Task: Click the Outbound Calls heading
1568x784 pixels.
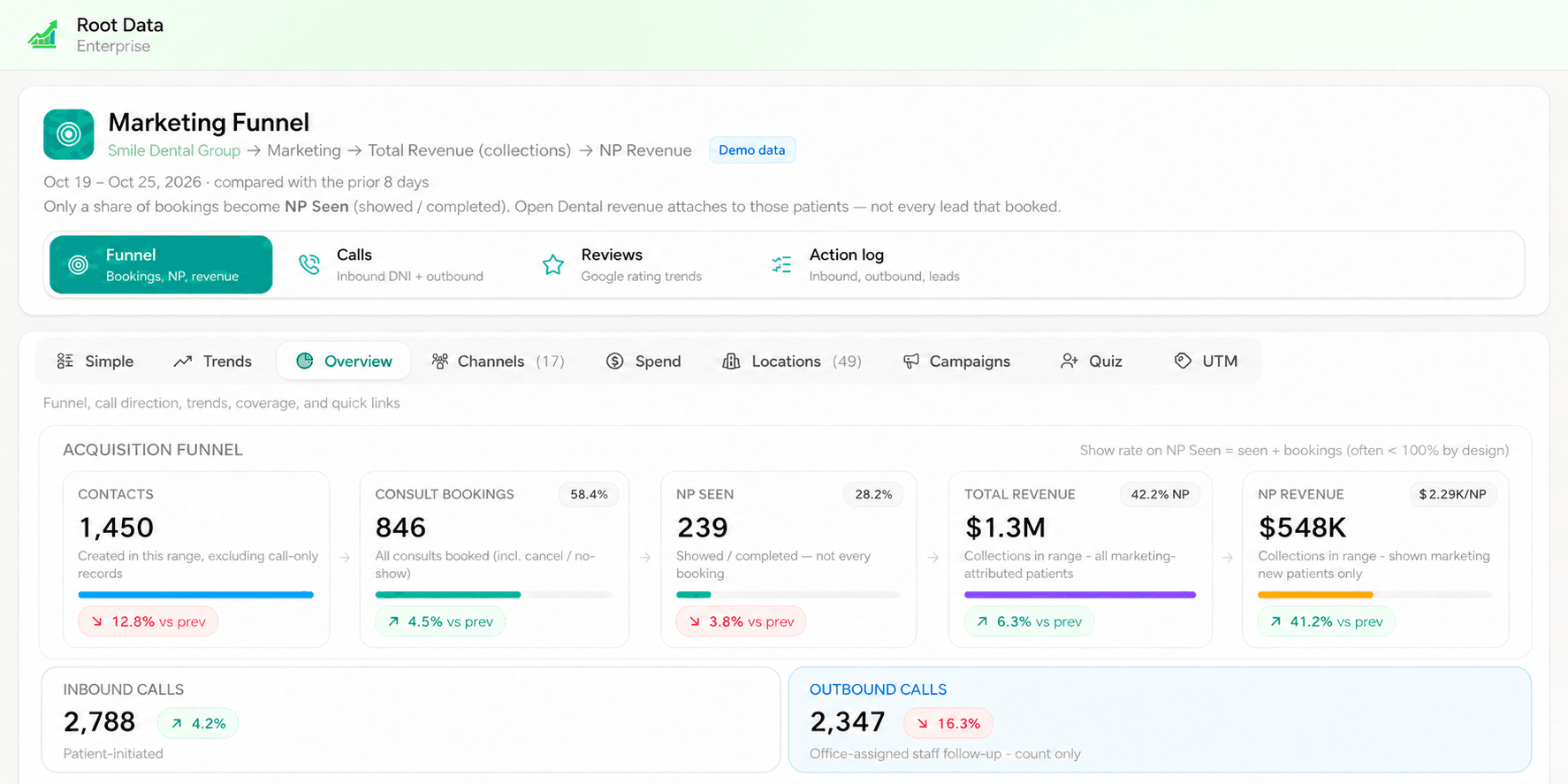Action: [879, 689]
